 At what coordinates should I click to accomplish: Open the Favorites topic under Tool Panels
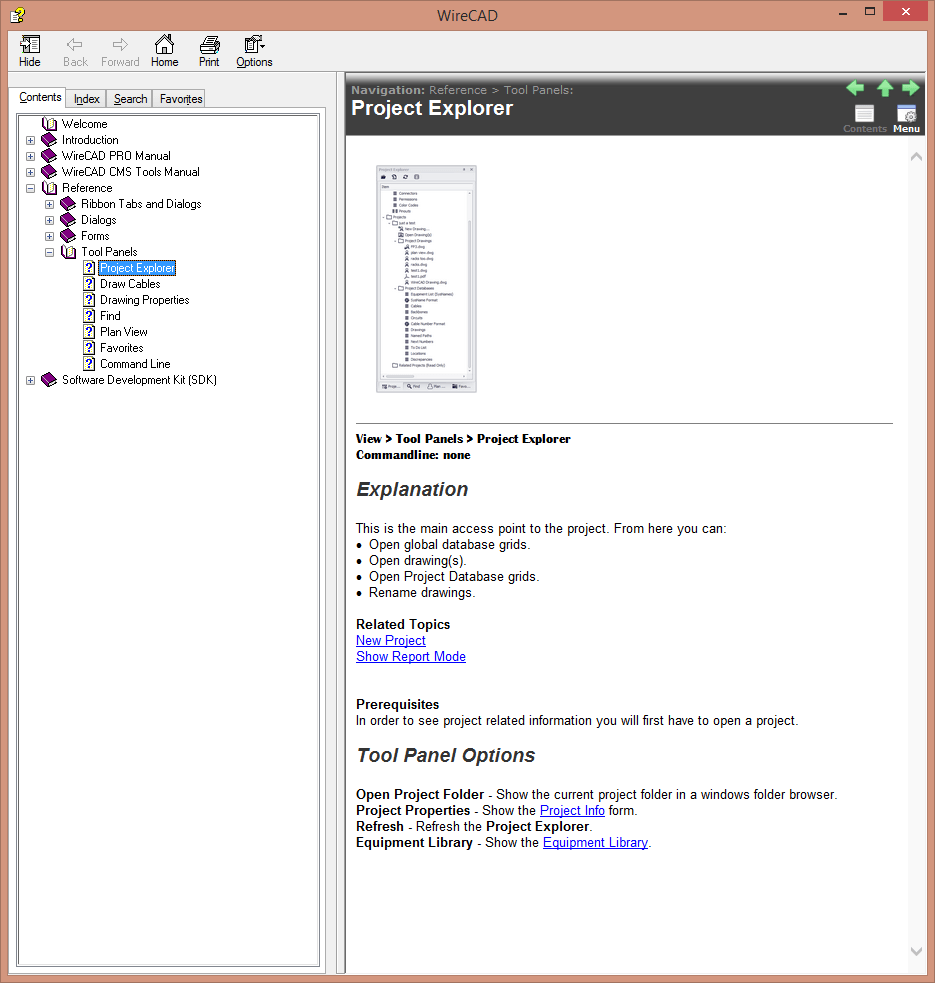tap(122, 348)
